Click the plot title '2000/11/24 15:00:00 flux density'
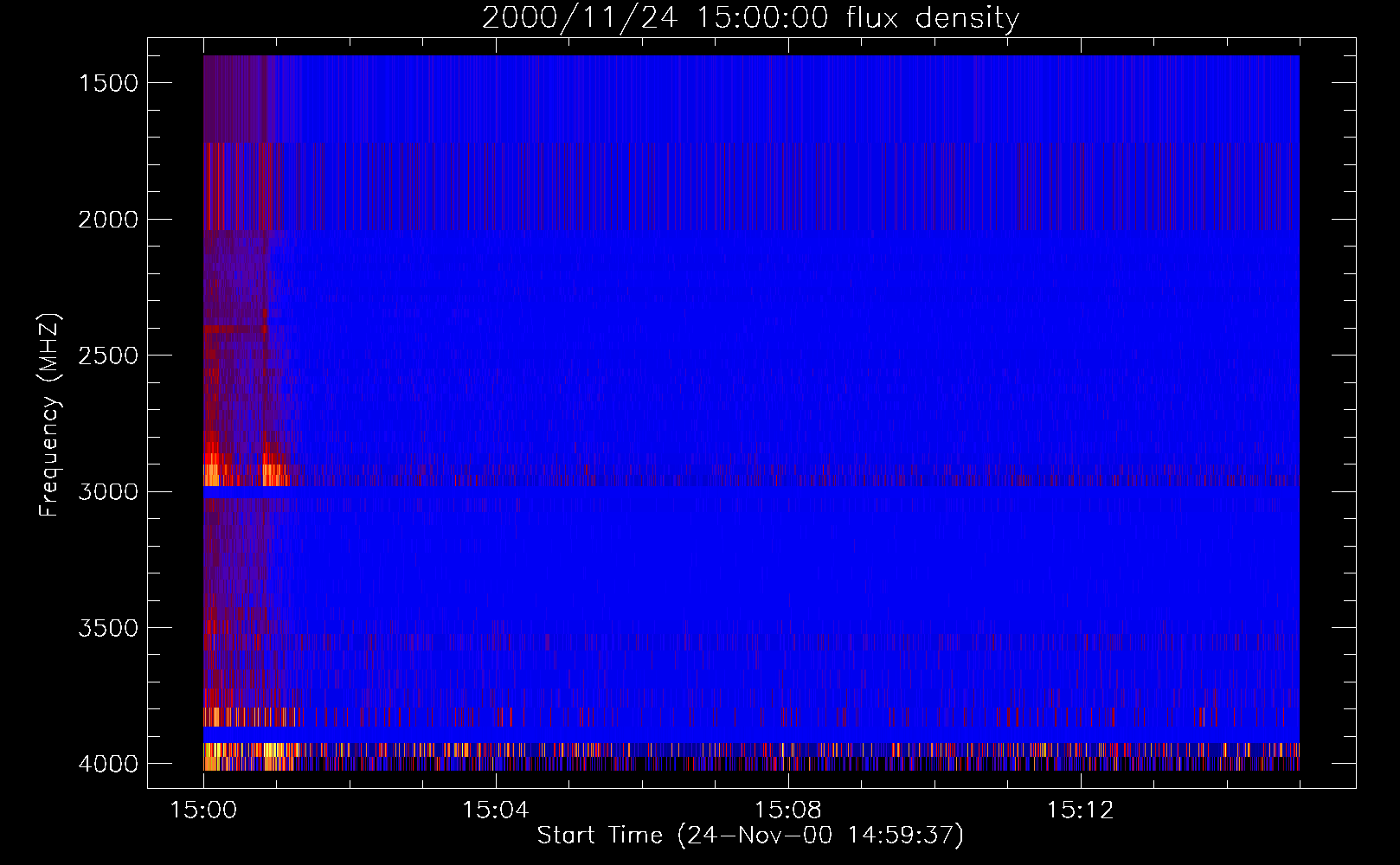Viewport: 1400px width, 865px height. click(x=750, y=18)
